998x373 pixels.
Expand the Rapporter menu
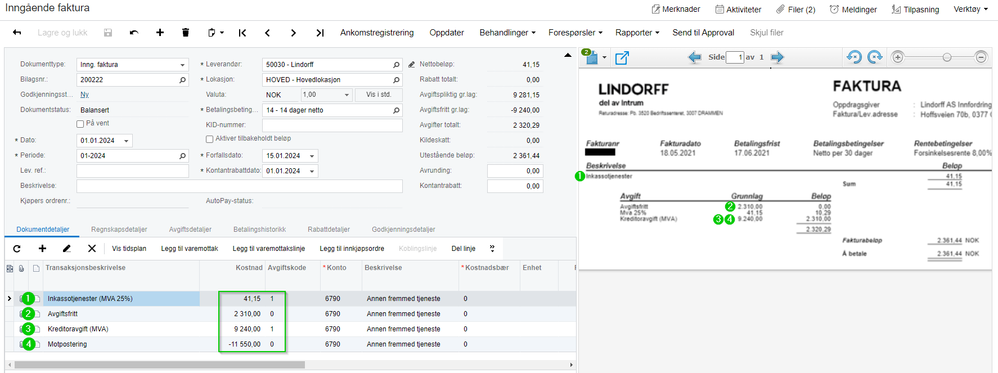[x=637, y=32]
